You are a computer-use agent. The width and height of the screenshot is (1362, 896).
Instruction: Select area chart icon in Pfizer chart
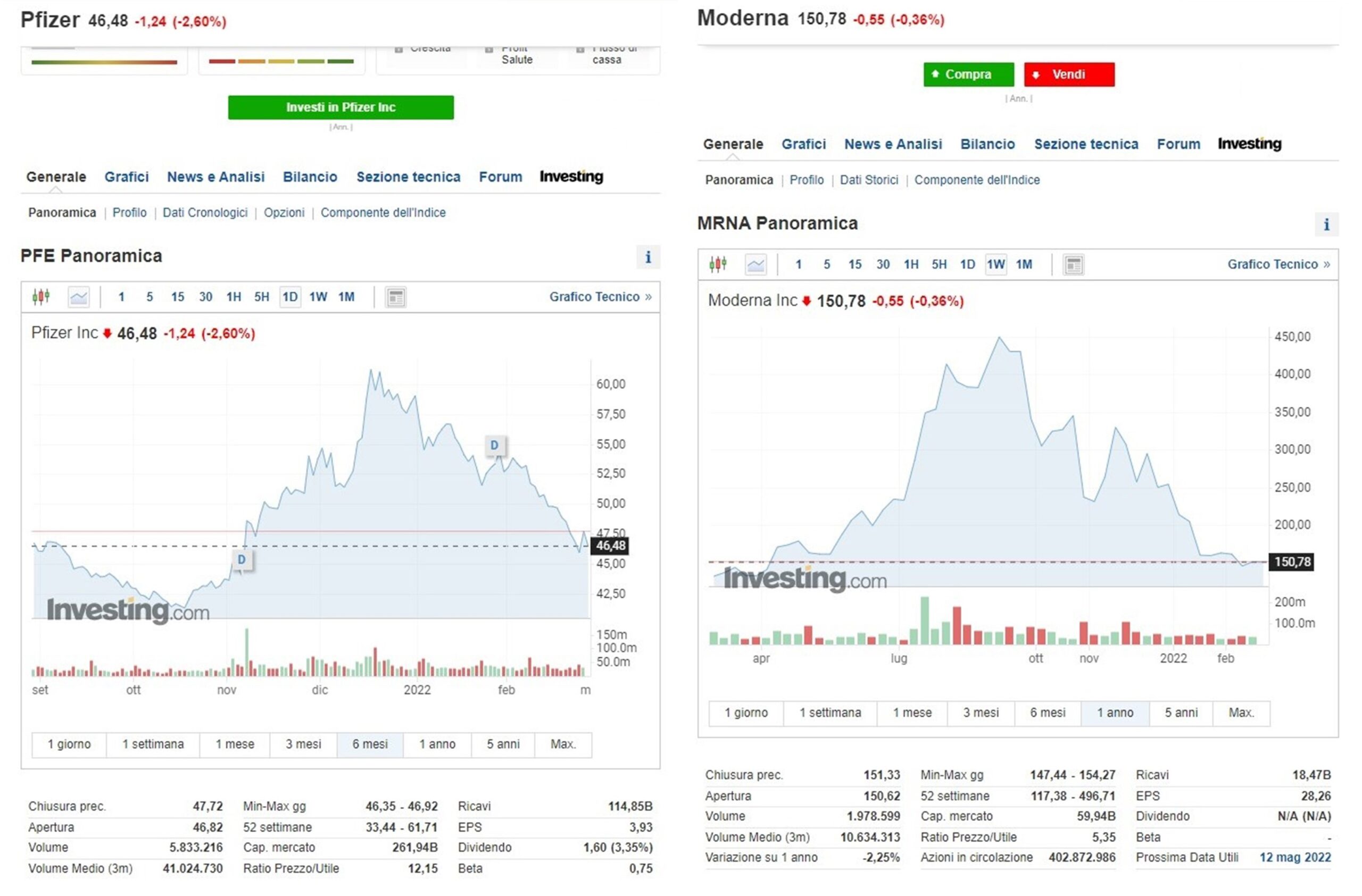pyautogui.click(x=78, y=297)
